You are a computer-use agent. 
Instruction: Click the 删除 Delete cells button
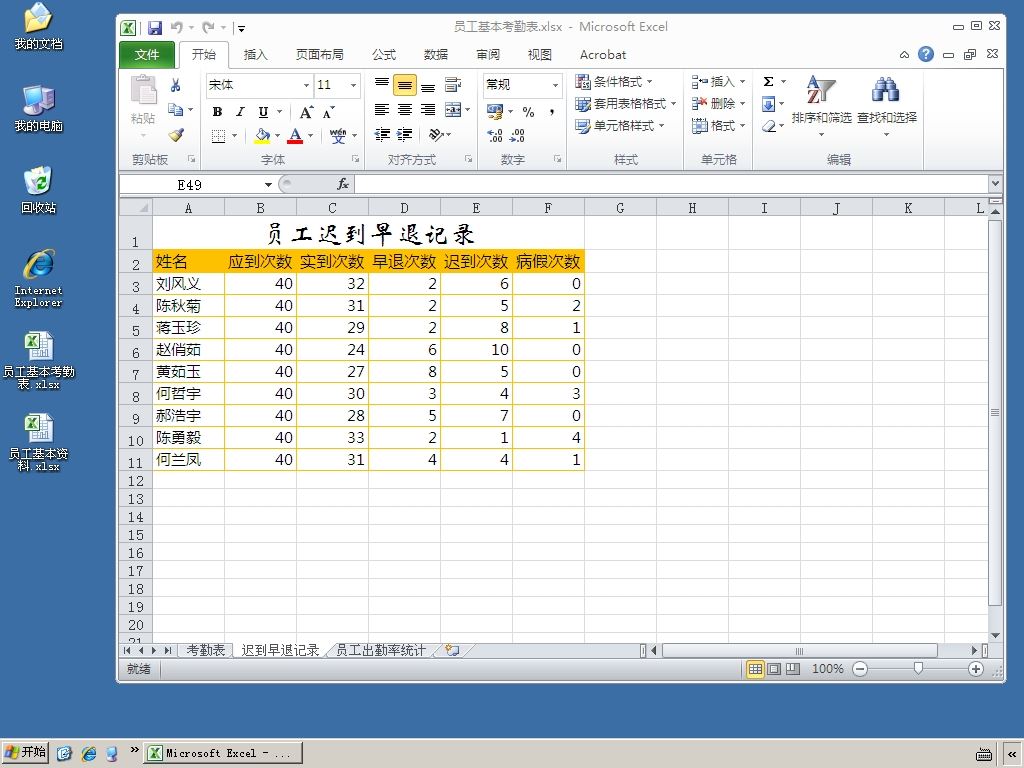pyautogui.click(x=718, y=104)
